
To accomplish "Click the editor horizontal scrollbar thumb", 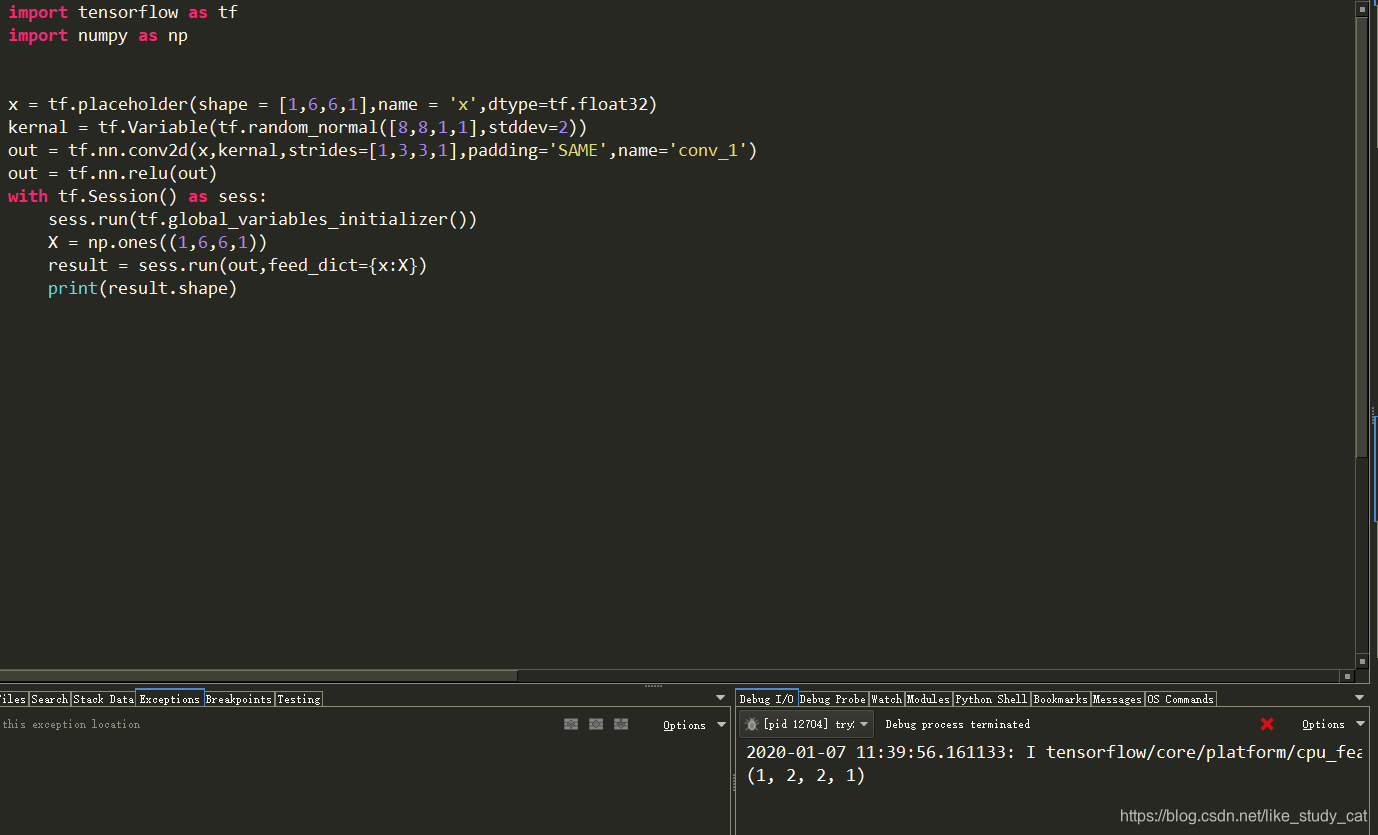I will pyautogui.click(x=258, y=675).
